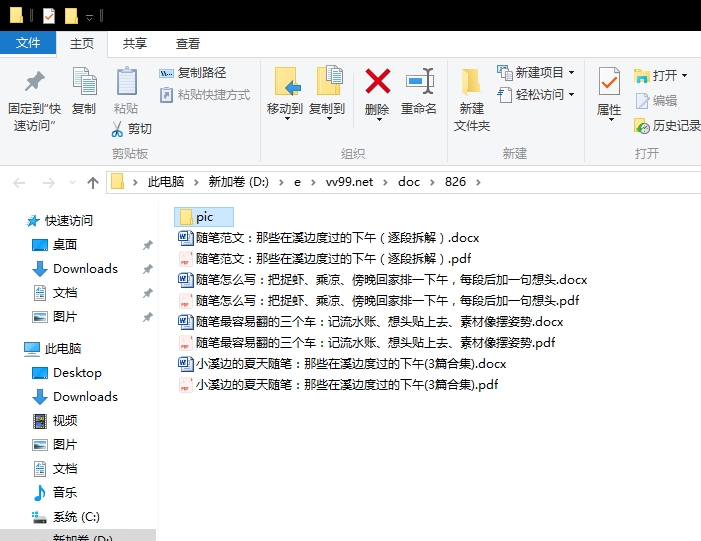Unpin 桌面 via its pin icon
The height and width of the screenshot is (541, 701).
[148, 245]
